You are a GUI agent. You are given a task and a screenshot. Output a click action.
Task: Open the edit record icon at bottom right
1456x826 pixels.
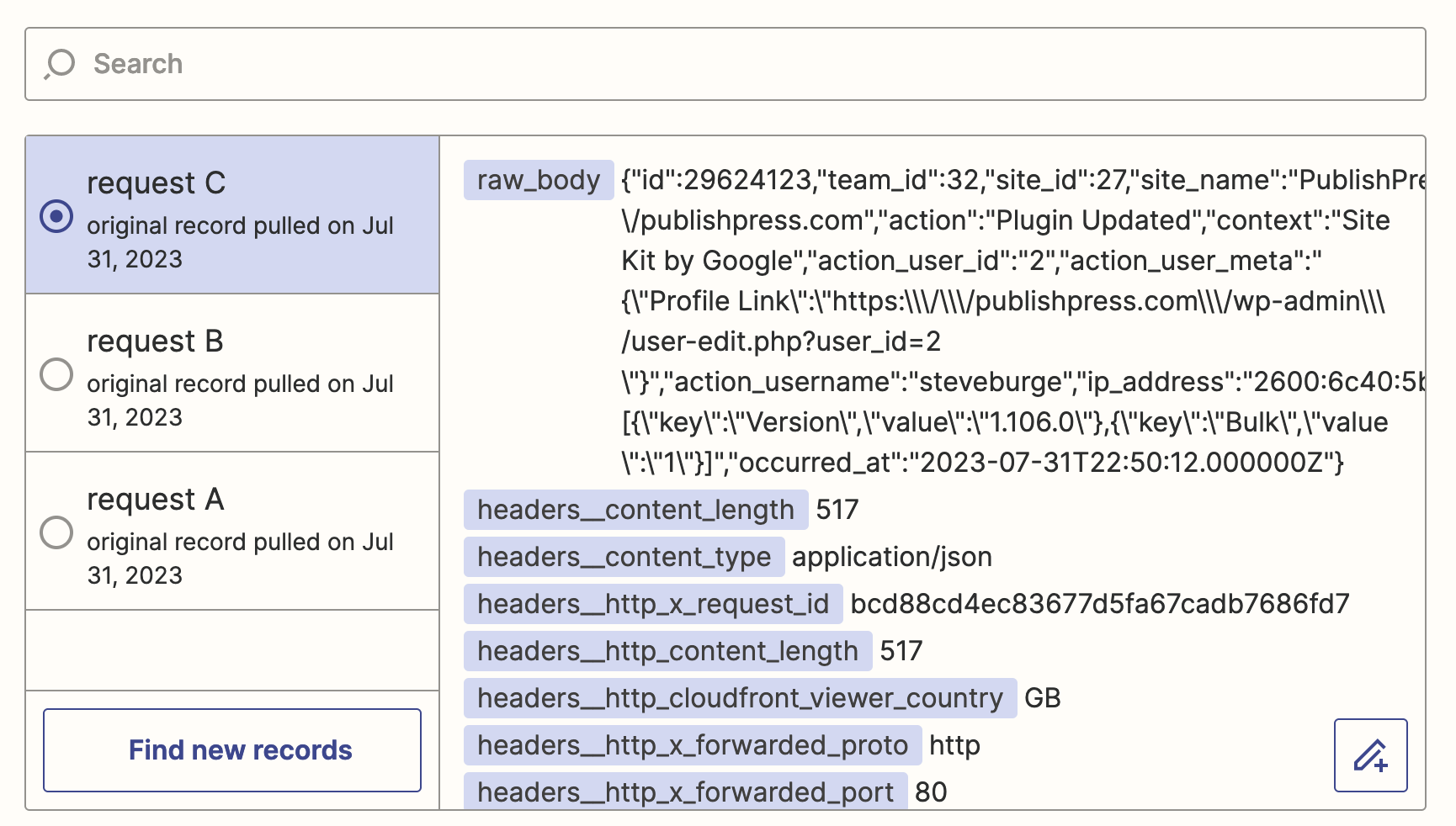(1370, 754)
